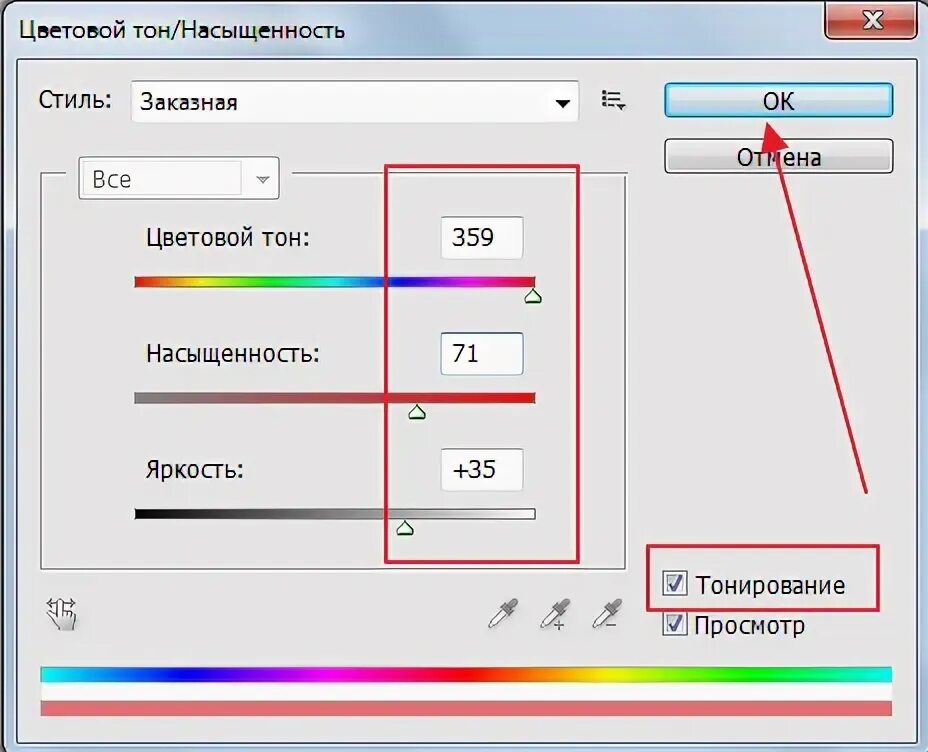This screenshot has width=928, height=752.
Task: Click the Яркость value field +35
Action: 482,469
